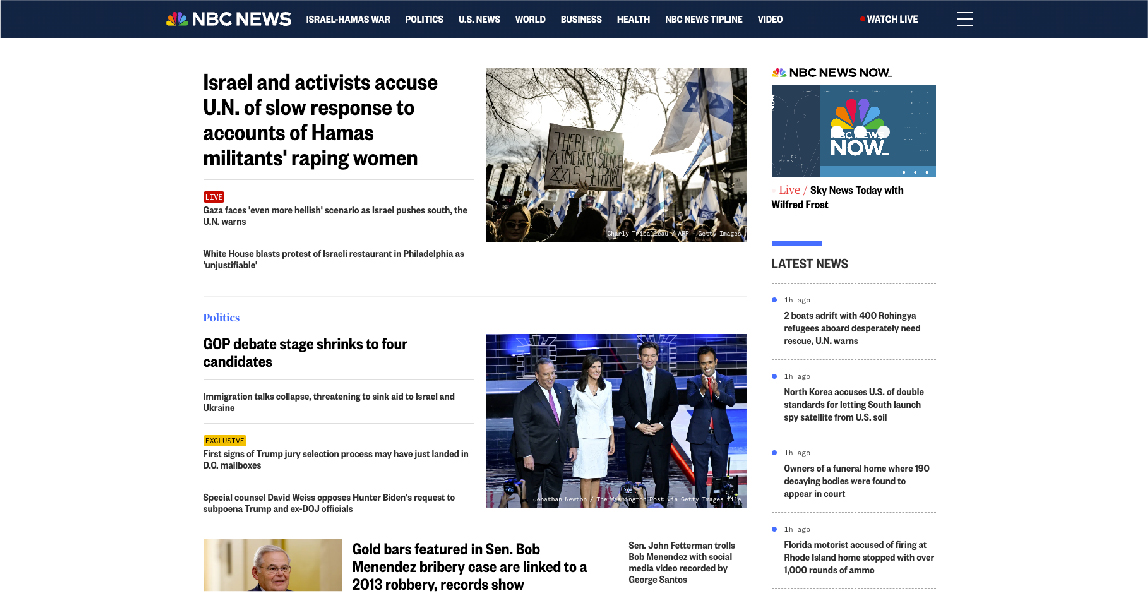This screenshot has height=592, width=1148.
Task: Click the Politics section label above headlines
Action: point(221,317)
